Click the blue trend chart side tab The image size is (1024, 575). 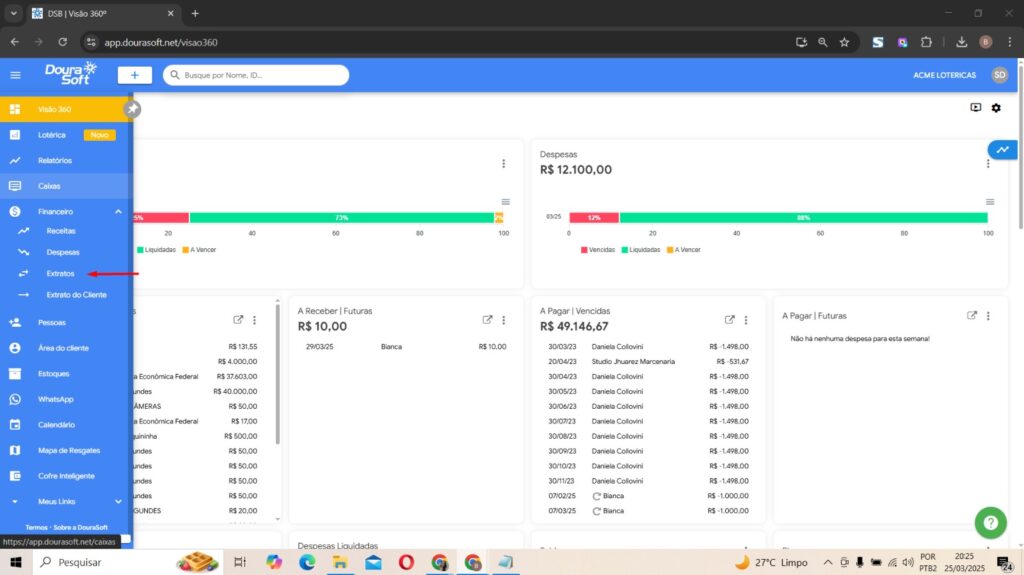pyautogui.click(x=1003, y=150)
